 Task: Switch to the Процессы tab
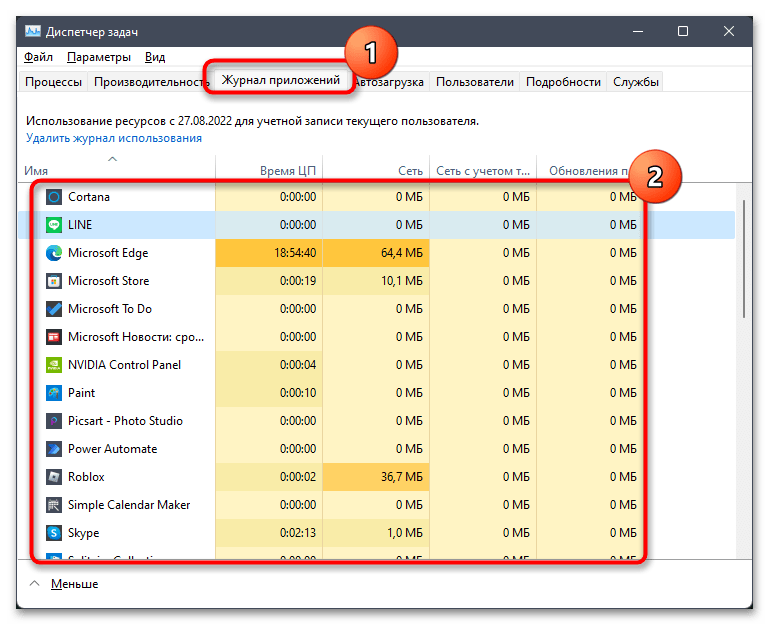point(53,81)
